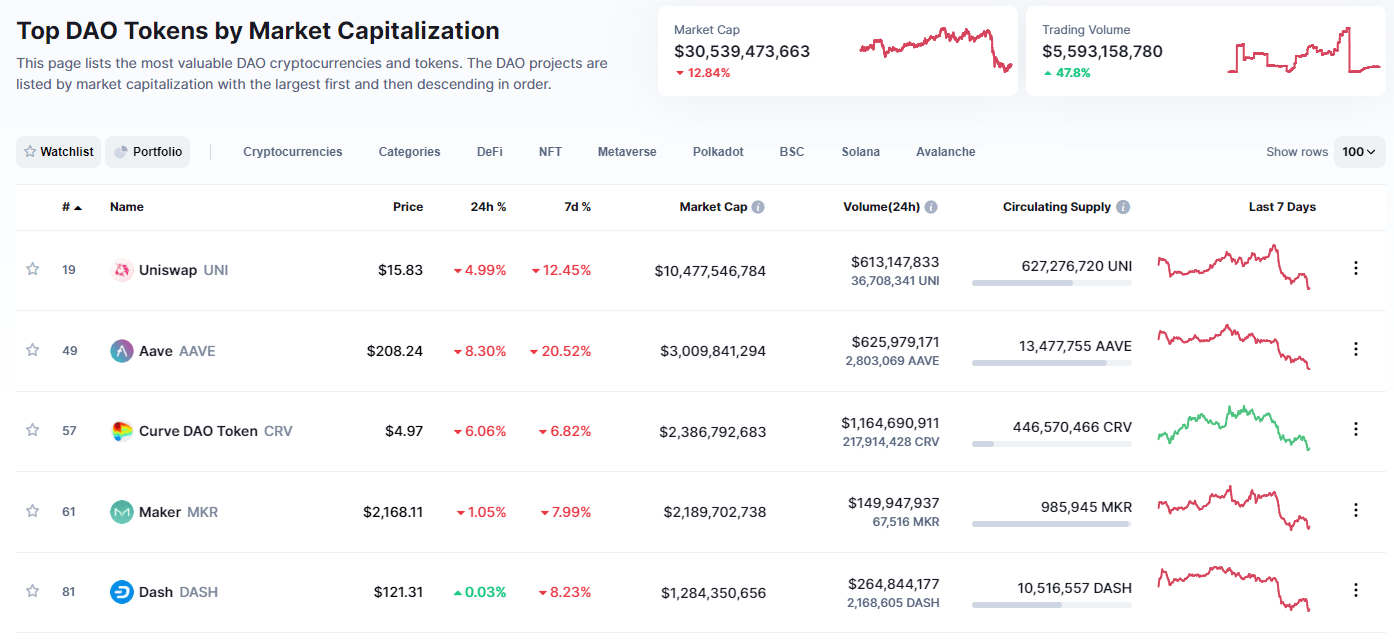1394x641 pixels.
Task: Sort table by 7d % column
Action: coord(576,207)
